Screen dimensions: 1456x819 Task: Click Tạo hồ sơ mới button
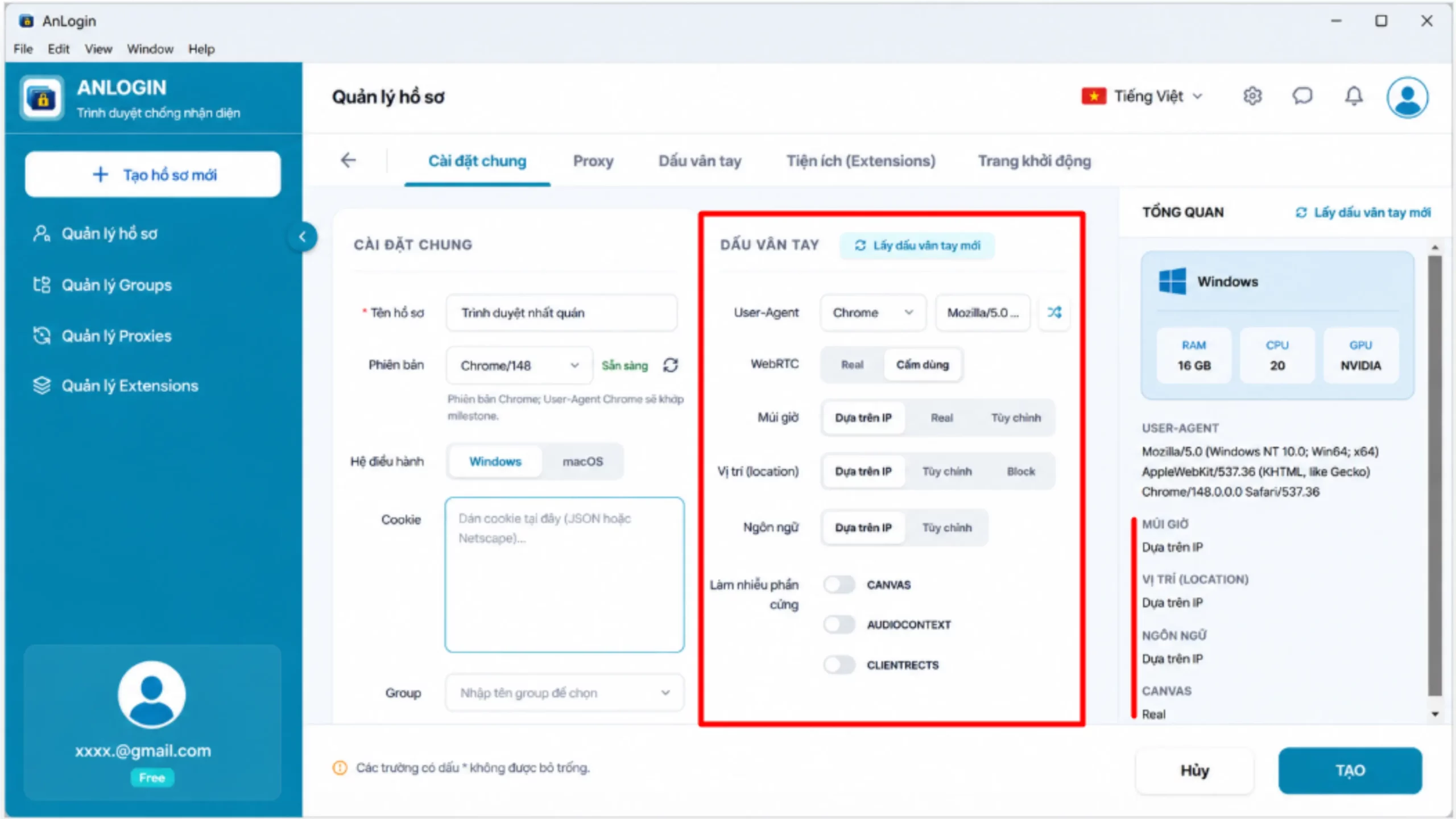[153, 175]
